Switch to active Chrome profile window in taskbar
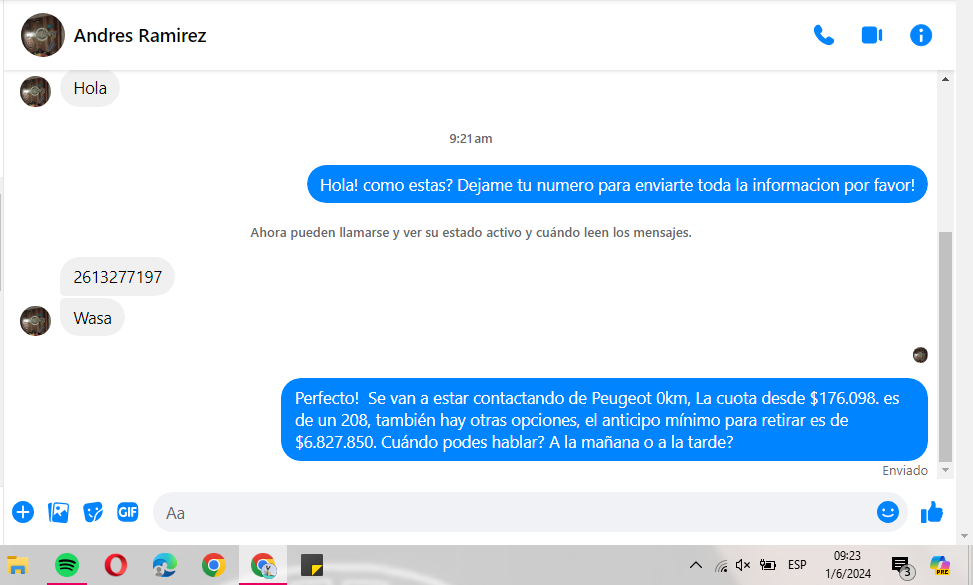The image size is (973, 585). click(263, 565)
